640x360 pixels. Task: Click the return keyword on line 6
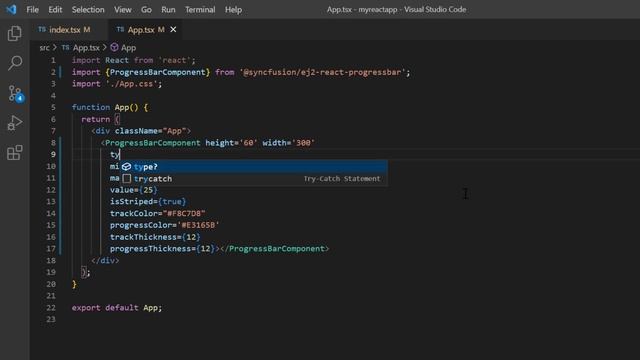(96, 119)
